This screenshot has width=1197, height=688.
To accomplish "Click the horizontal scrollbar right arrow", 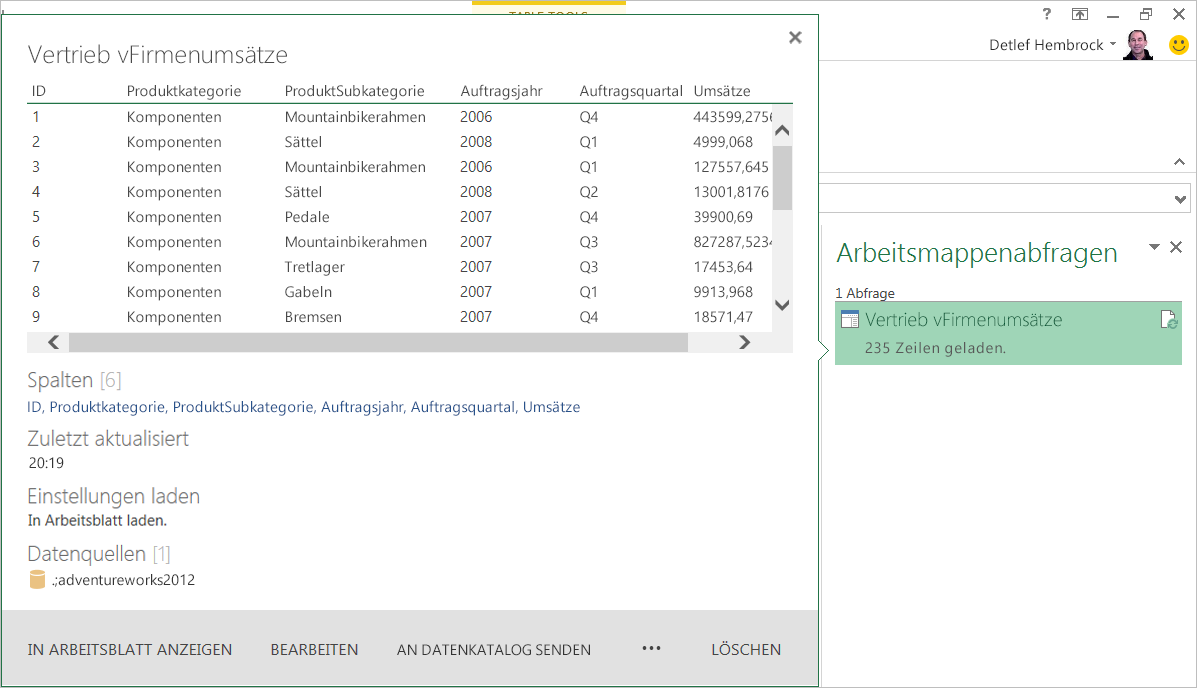I will coord(744,342).
